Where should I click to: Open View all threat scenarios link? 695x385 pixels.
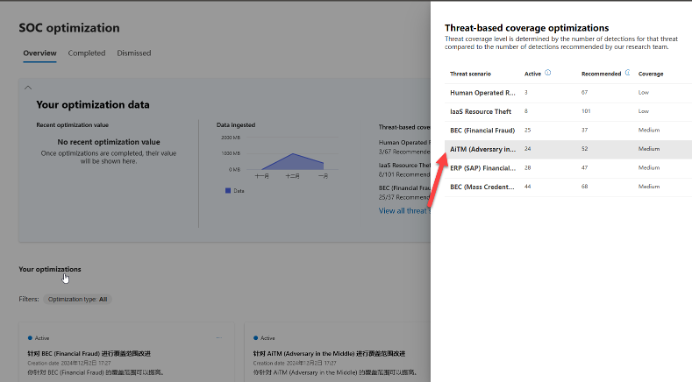click(x=404, y=211)
